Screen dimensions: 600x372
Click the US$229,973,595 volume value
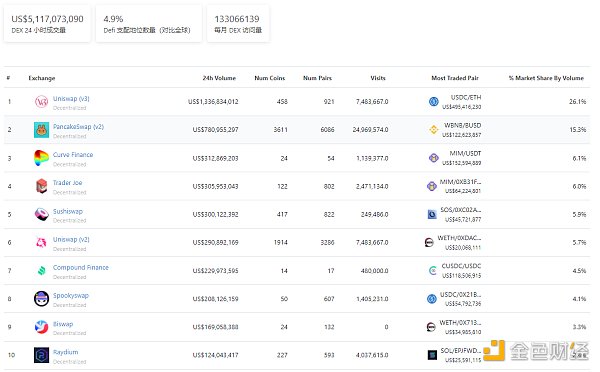[x=215, y=271]
